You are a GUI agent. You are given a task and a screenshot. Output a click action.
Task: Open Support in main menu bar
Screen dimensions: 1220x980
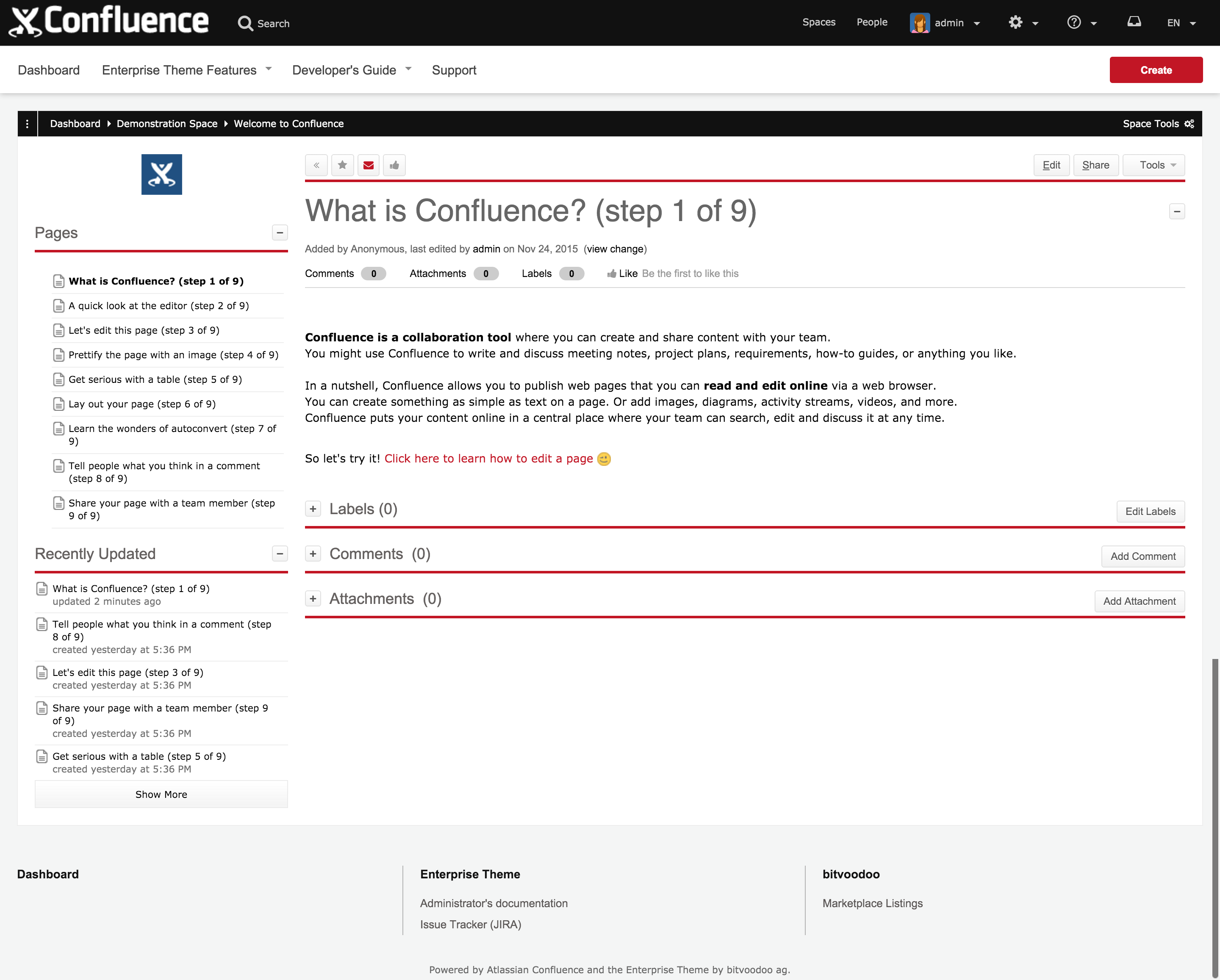[x=454, y=70]
